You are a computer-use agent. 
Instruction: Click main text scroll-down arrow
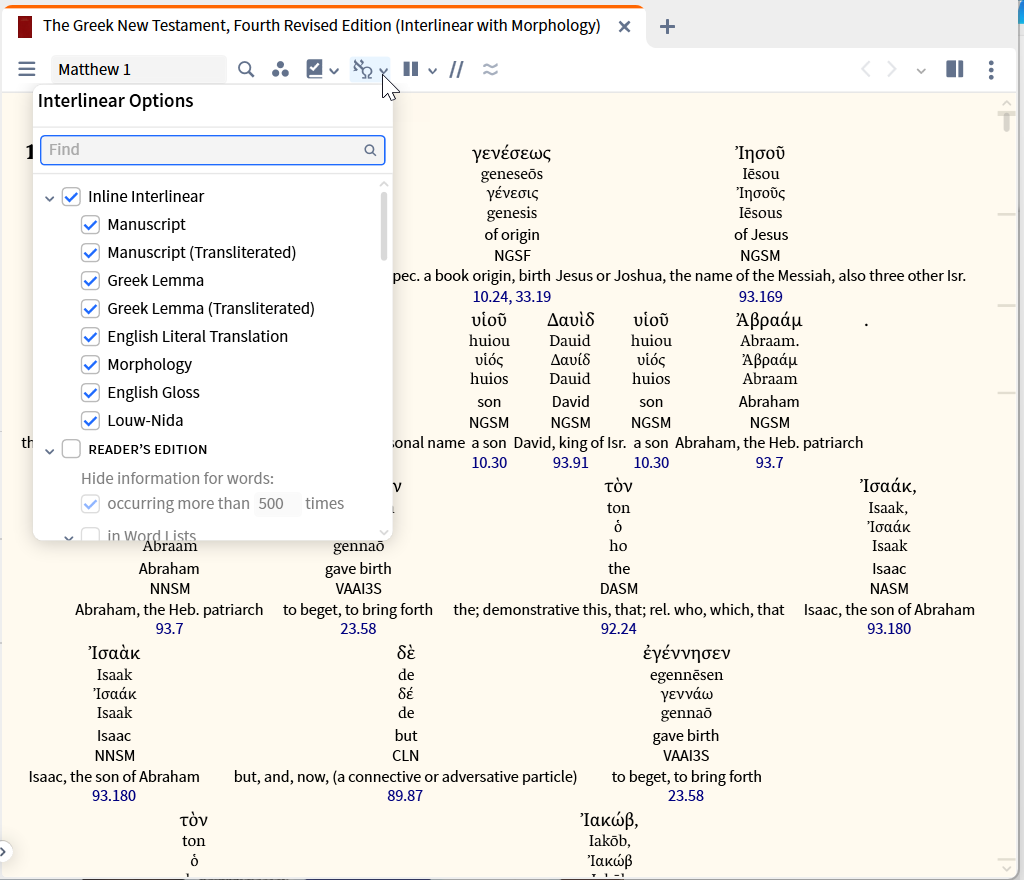tap(1006, 868)
